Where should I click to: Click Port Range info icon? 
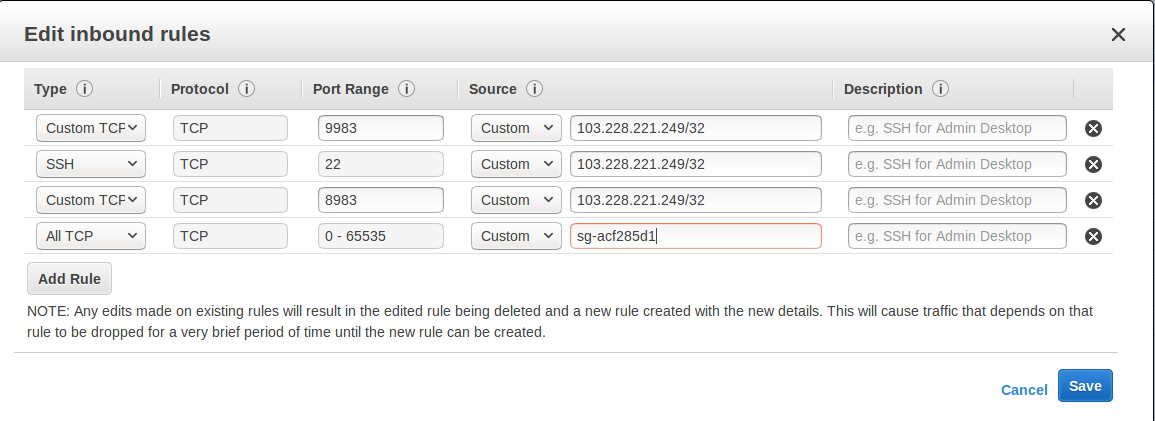(x=406, y=89)
